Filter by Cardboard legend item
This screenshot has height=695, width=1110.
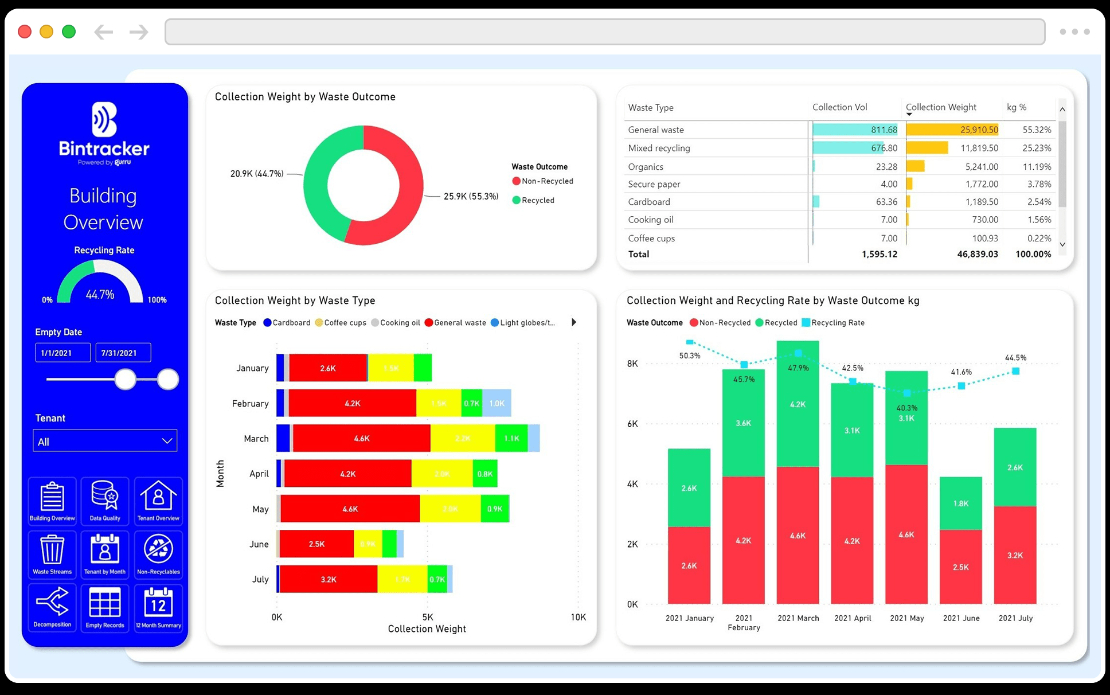click(287, 323)
